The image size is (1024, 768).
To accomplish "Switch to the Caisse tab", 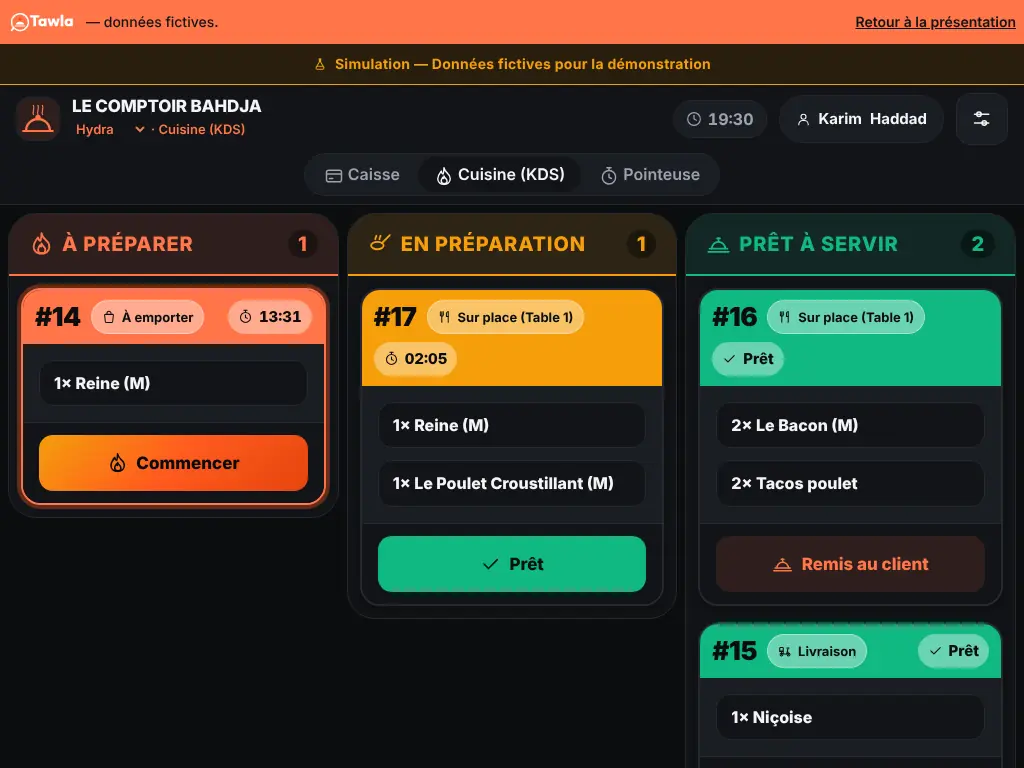I will click(362, 175).
